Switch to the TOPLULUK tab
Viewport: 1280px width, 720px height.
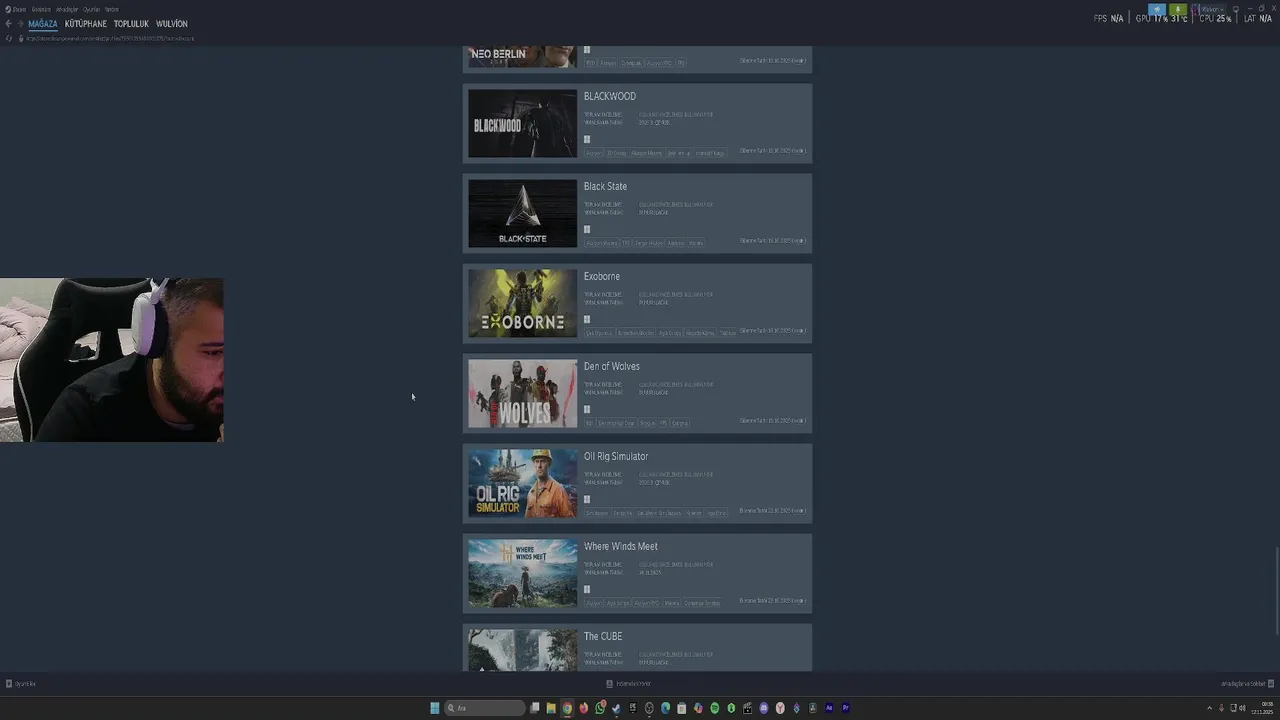click(131, 24)
